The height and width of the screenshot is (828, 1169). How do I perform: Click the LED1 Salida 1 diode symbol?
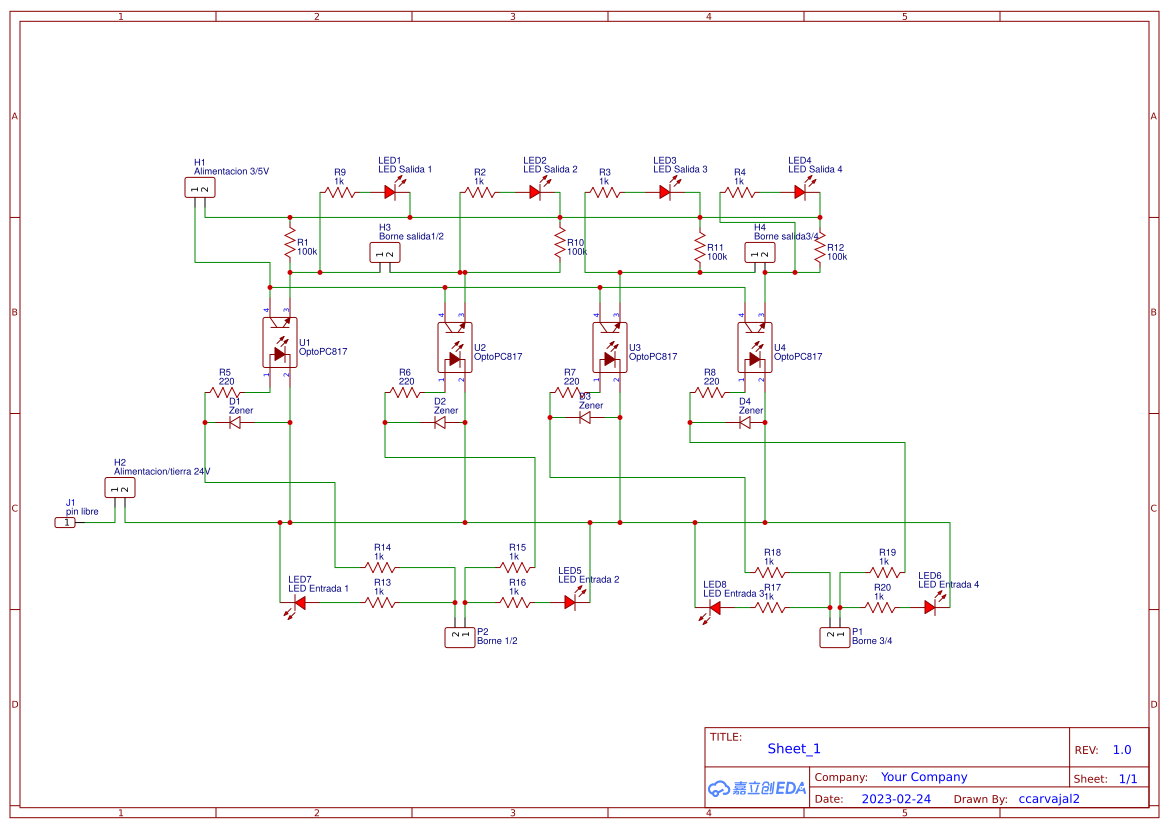(390, 192)
